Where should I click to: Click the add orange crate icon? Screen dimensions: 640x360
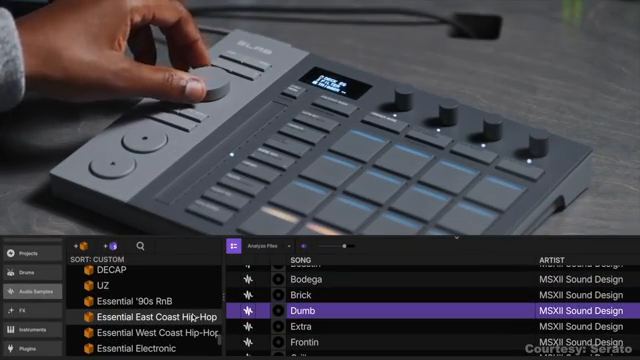pos(81,246)
